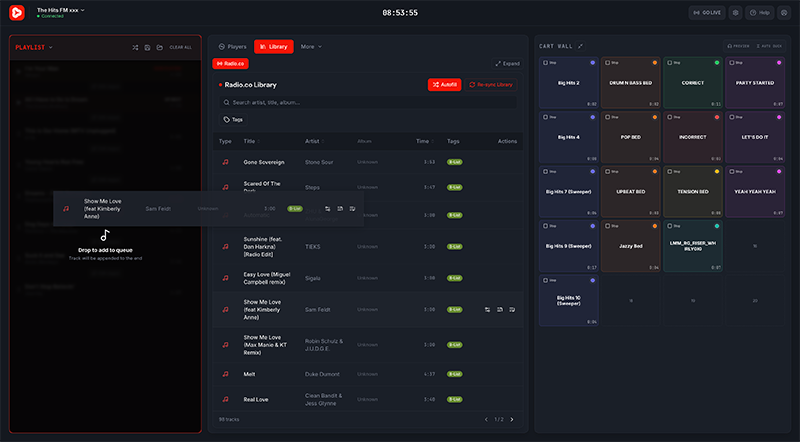The height and width of the screenshot is (442, 800).
Task: Shuffle the playlist with the shuffle icon
Action: (x=135, y=47)
